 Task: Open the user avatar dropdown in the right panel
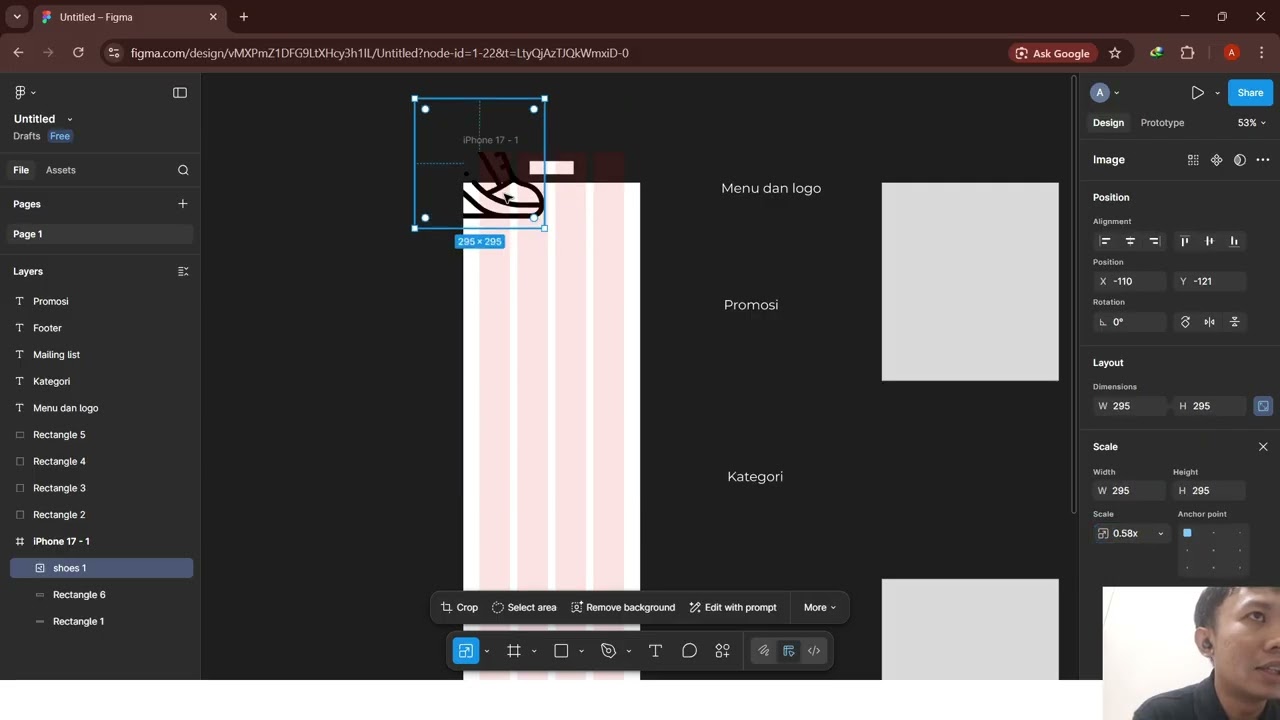[x=1105, y=93]
